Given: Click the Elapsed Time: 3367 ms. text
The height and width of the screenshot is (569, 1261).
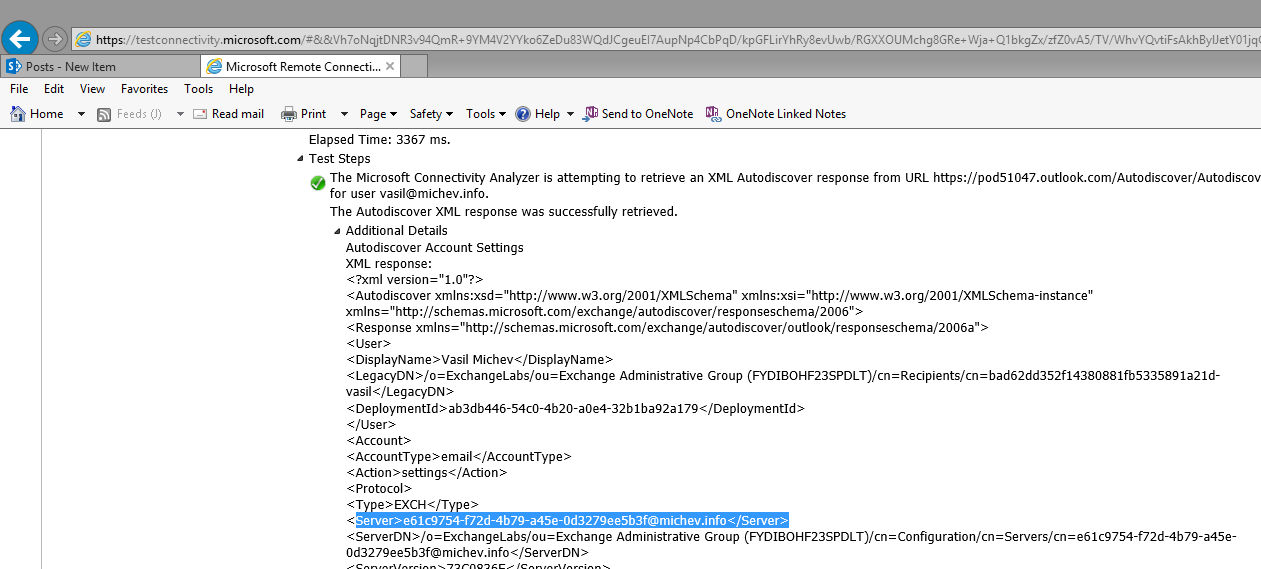Looking at the screenshot, I should click(379, 140).
